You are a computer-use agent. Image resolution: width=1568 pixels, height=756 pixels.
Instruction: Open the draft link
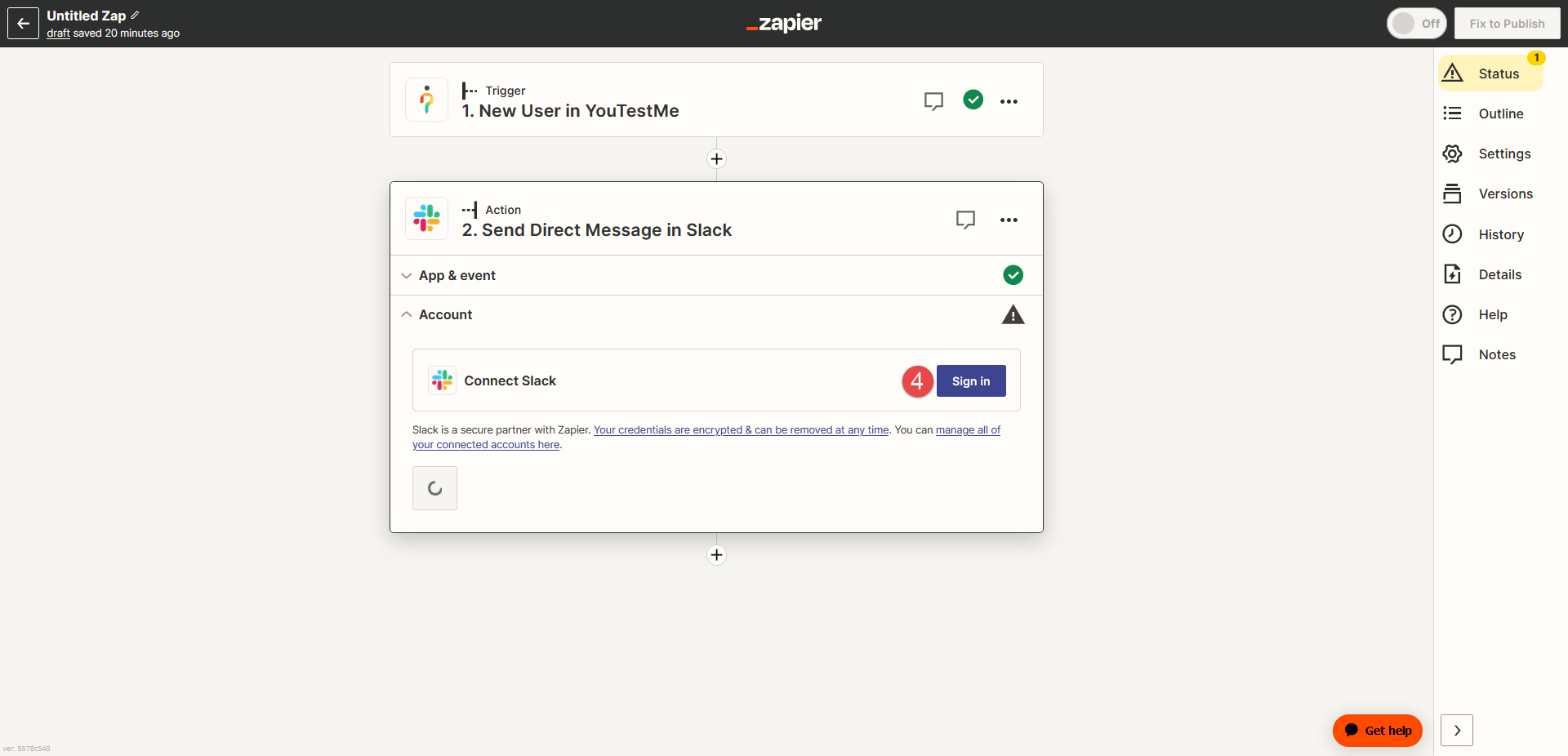58,33
